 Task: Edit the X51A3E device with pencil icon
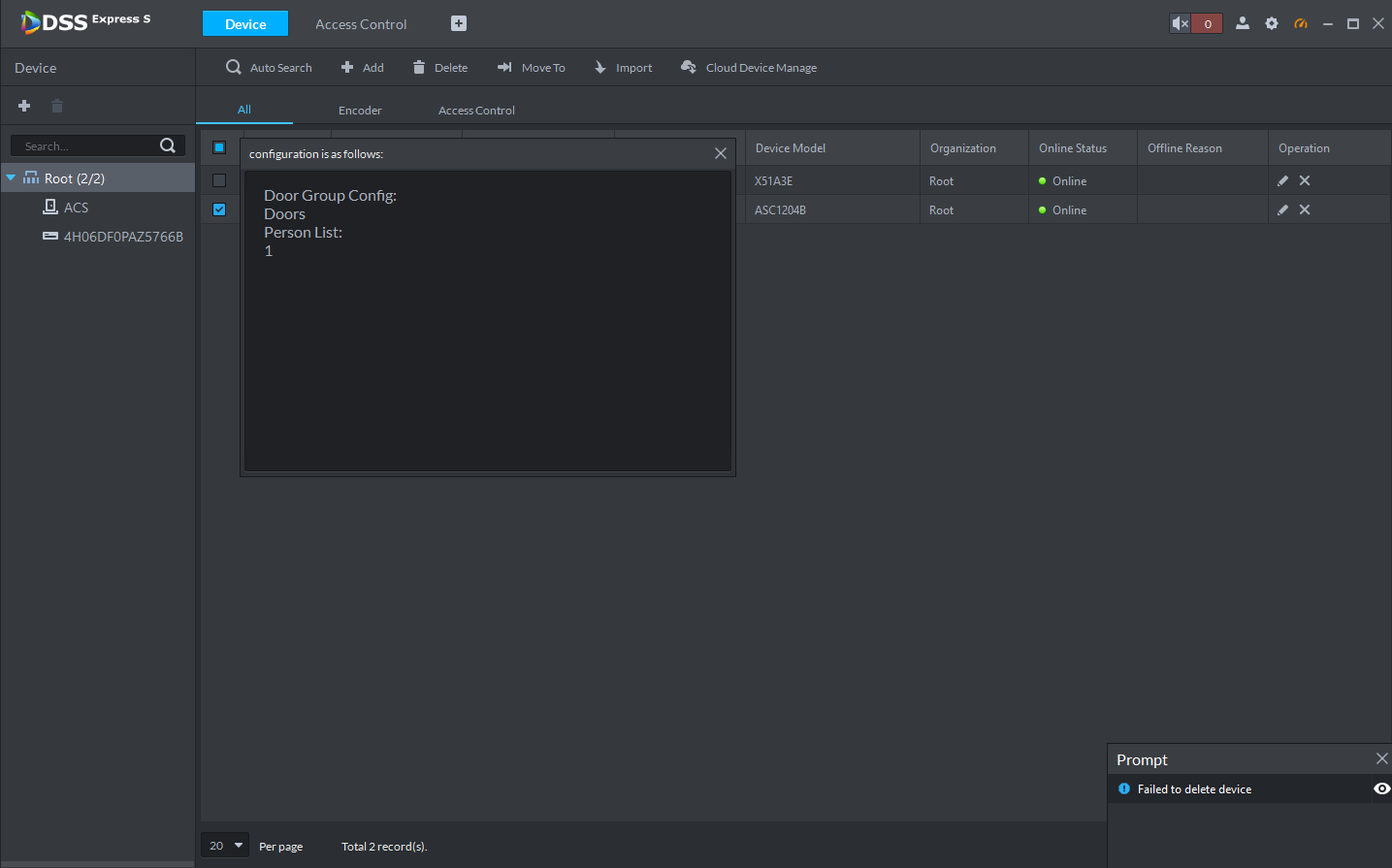click(1282, 180)
